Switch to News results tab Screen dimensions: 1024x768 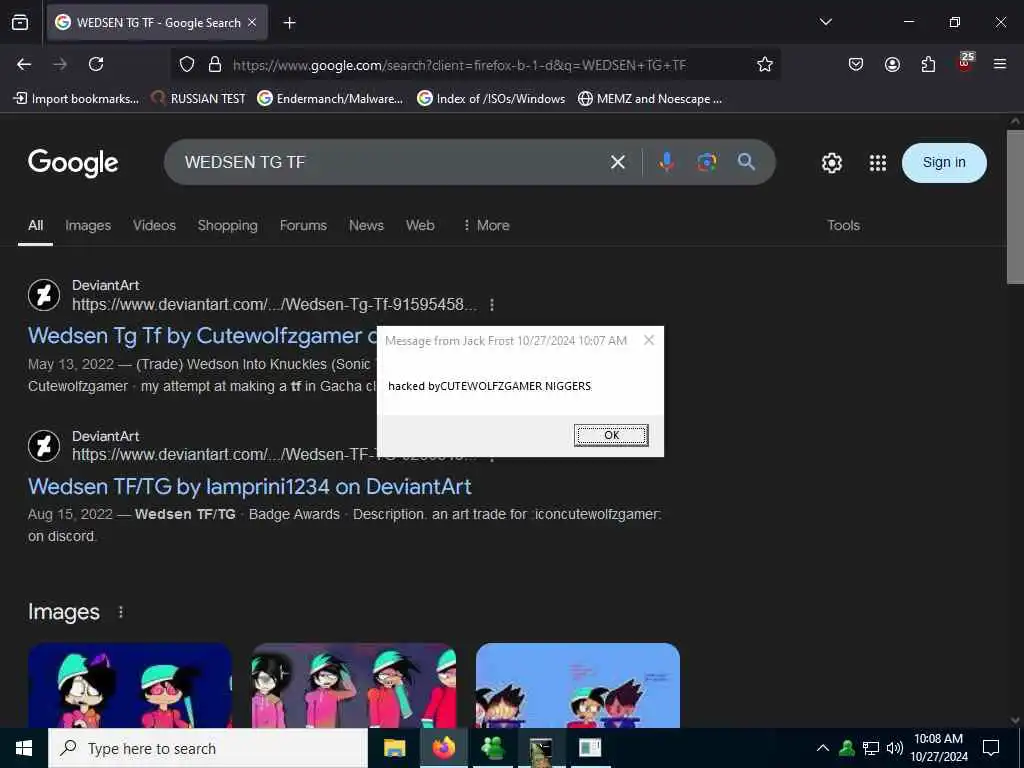[366, 225]
